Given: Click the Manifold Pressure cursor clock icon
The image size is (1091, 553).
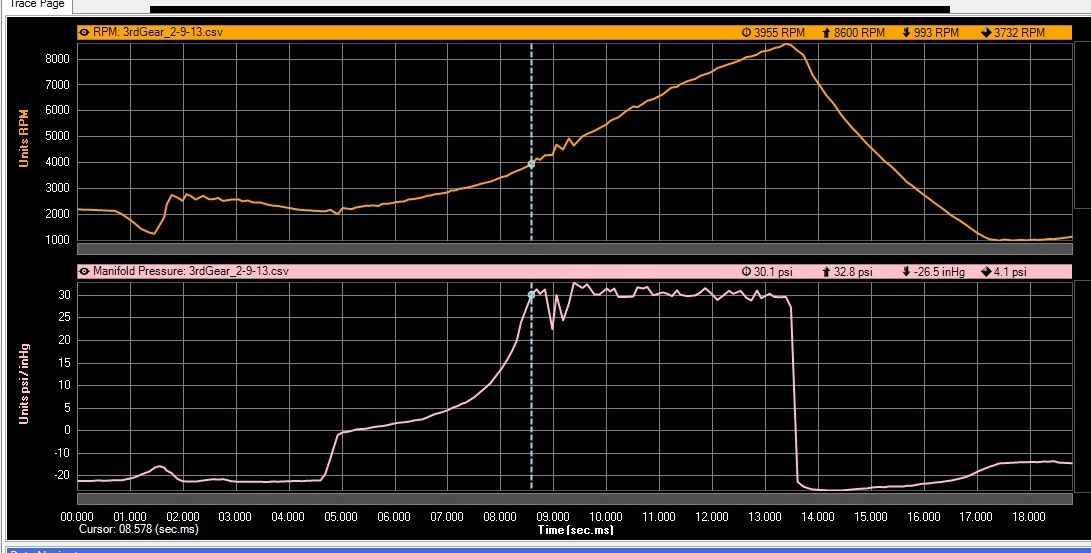Looking at the screenshot, I should (746, 271).
